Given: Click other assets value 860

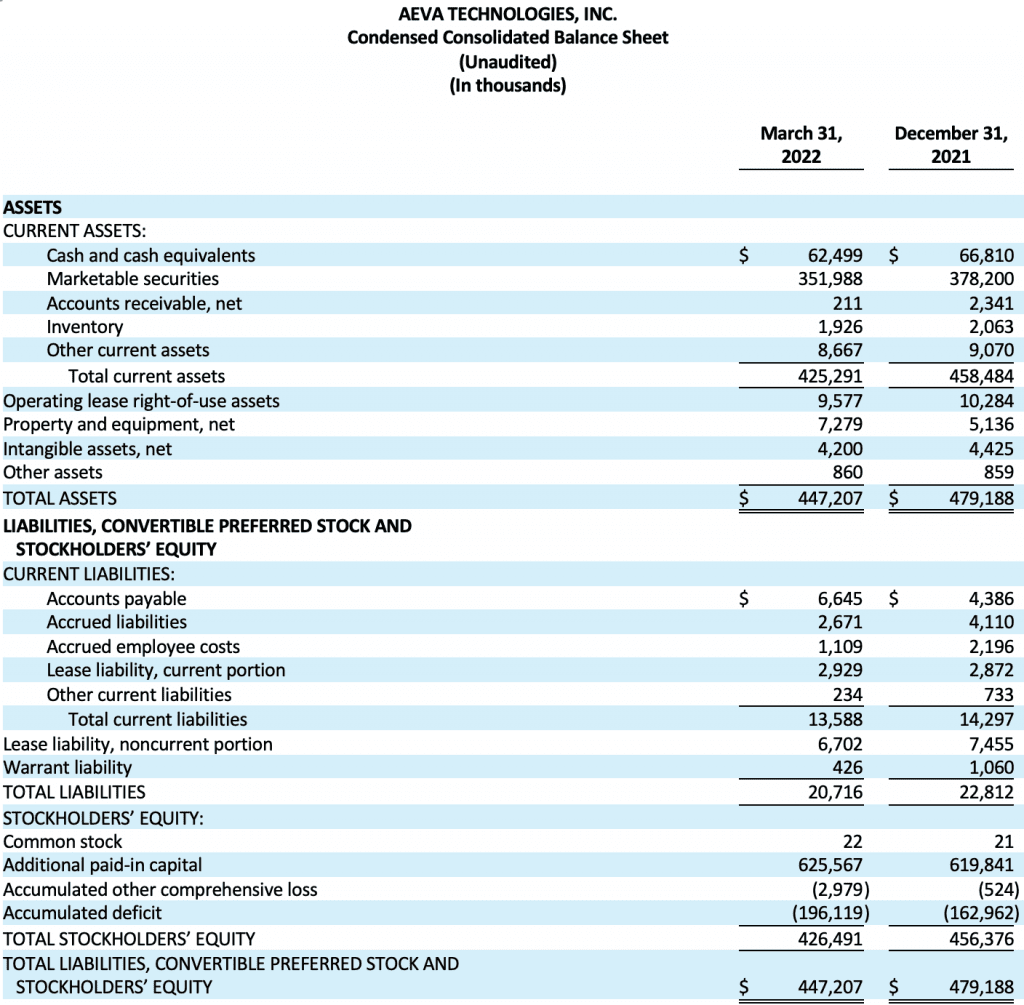Looking at the screenshot, I should (847, 473).
